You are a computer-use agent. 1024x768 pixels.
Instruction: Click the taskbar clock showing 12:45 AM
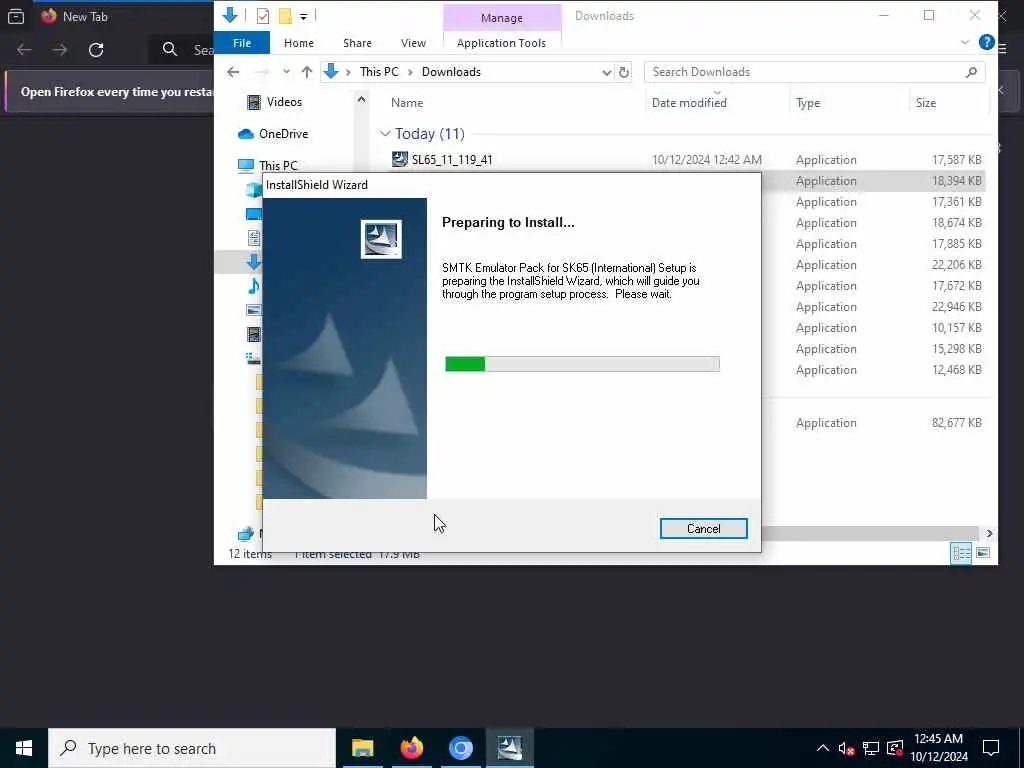tap(938, 748)
